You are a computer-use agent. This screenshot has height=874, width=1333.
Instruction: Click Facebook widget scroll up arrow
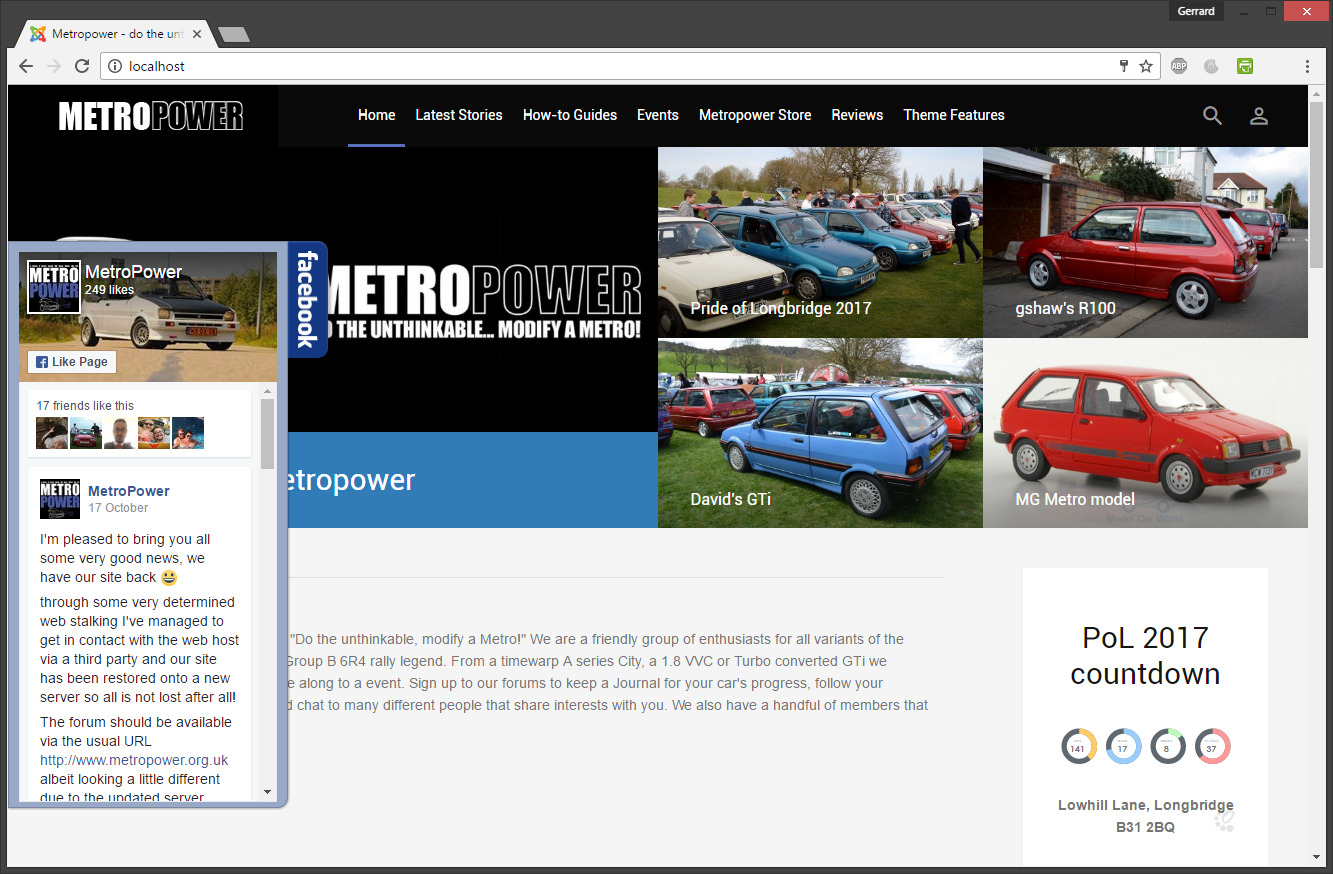(x=267, y=389)
